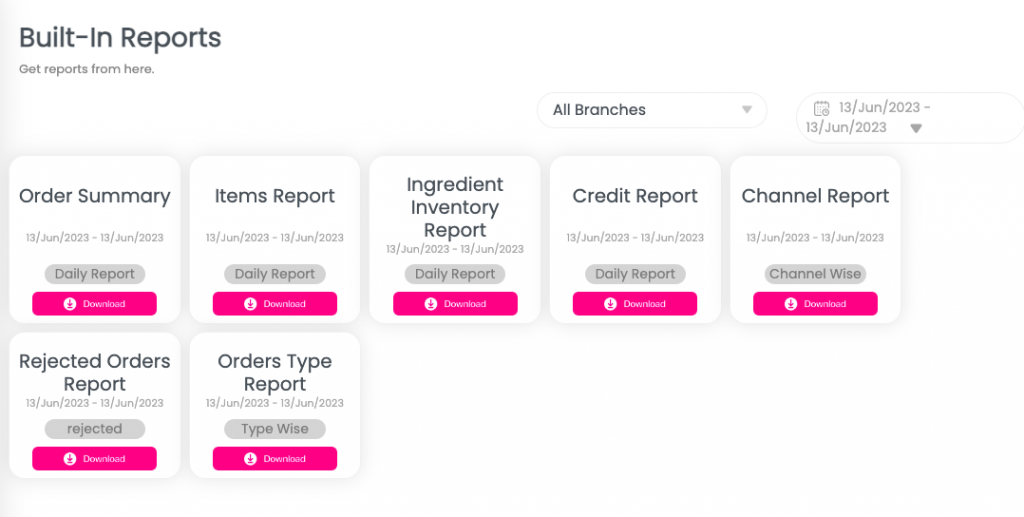This screenshot has height=517, width=1024.
Task: Click the rejected tag label
Action: coord(95,429)
